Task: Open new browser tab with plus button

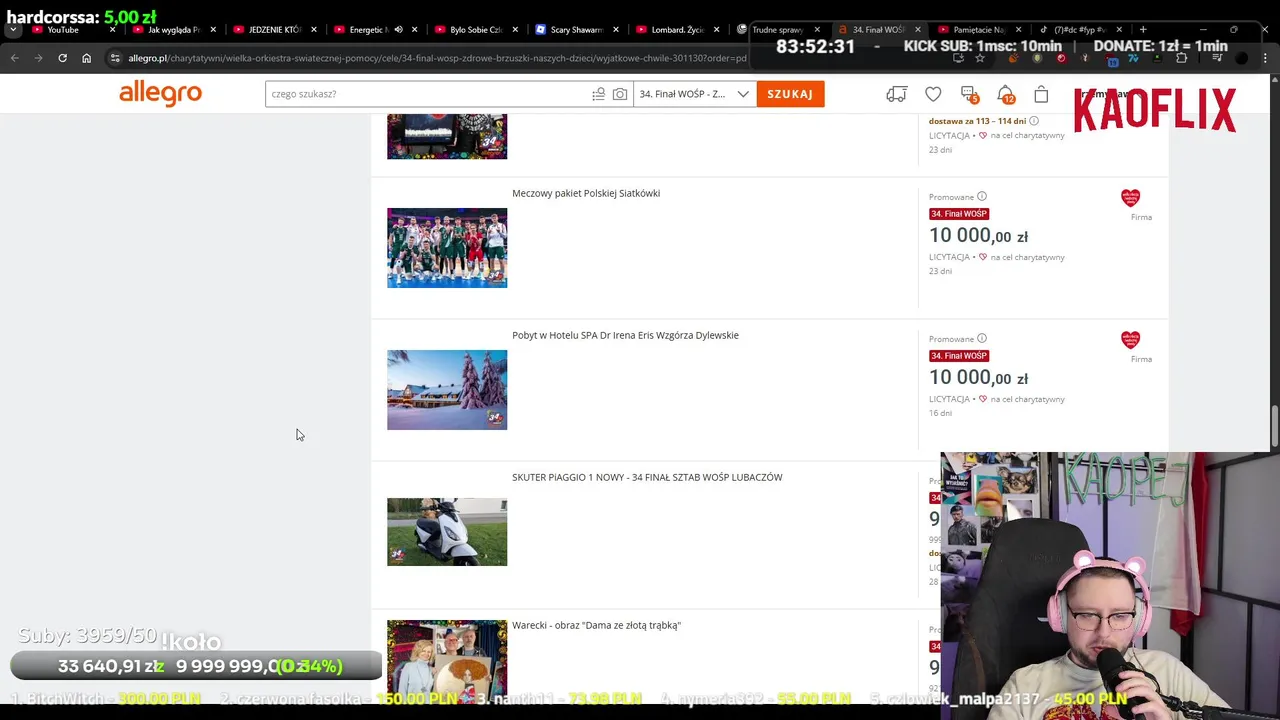Action: (x=1143, y=29)
